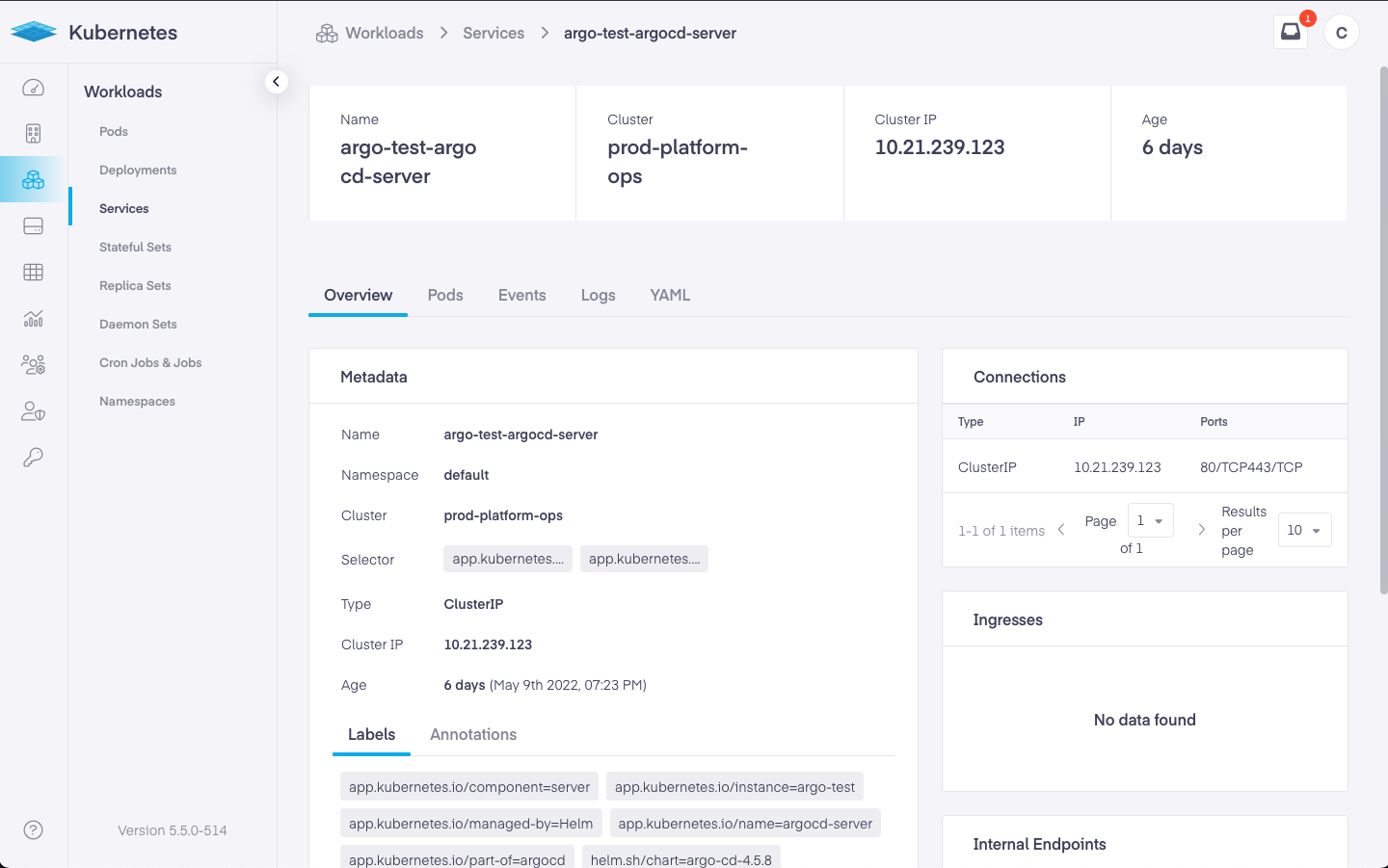This screenshot has width=1388, height=868.
Task: Open the notifications inbox icon
Action: pyautogui.click(x=1291, y=32)
